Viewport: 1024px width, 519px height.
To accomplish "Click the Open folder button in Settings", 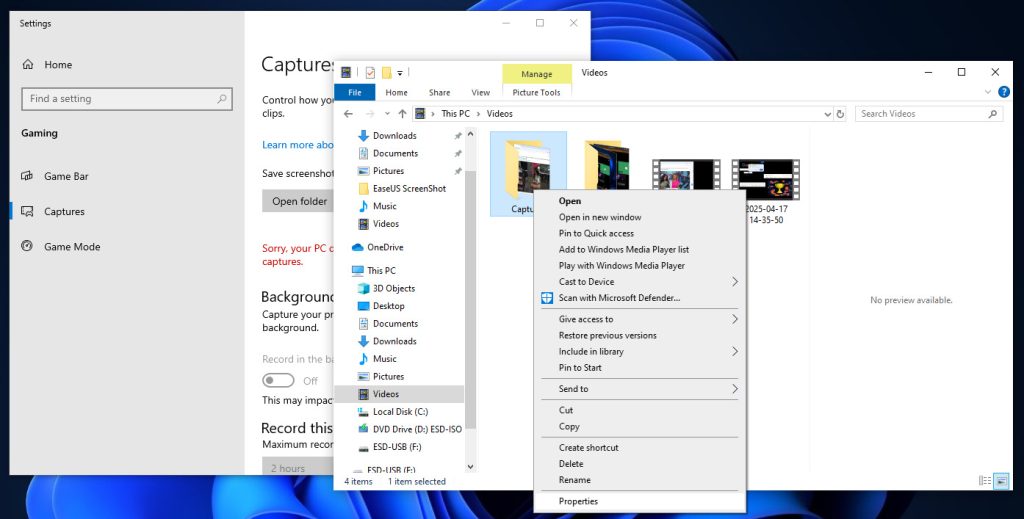I will coord(298,201).
